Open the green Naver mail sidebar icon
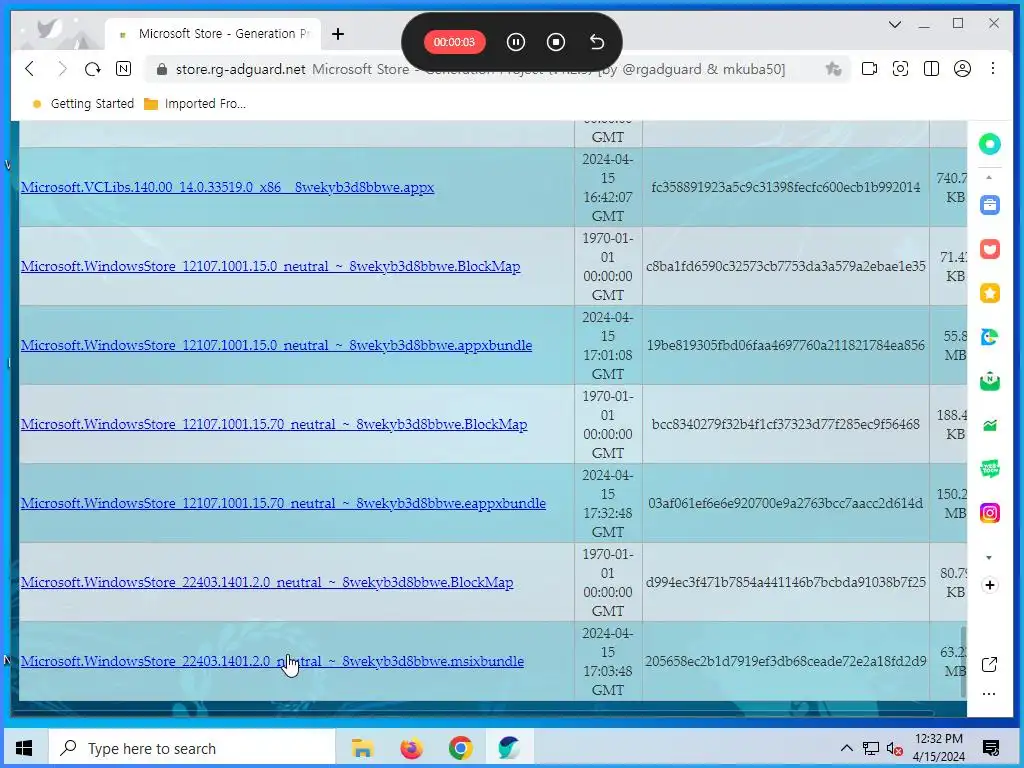 [989, 381]
